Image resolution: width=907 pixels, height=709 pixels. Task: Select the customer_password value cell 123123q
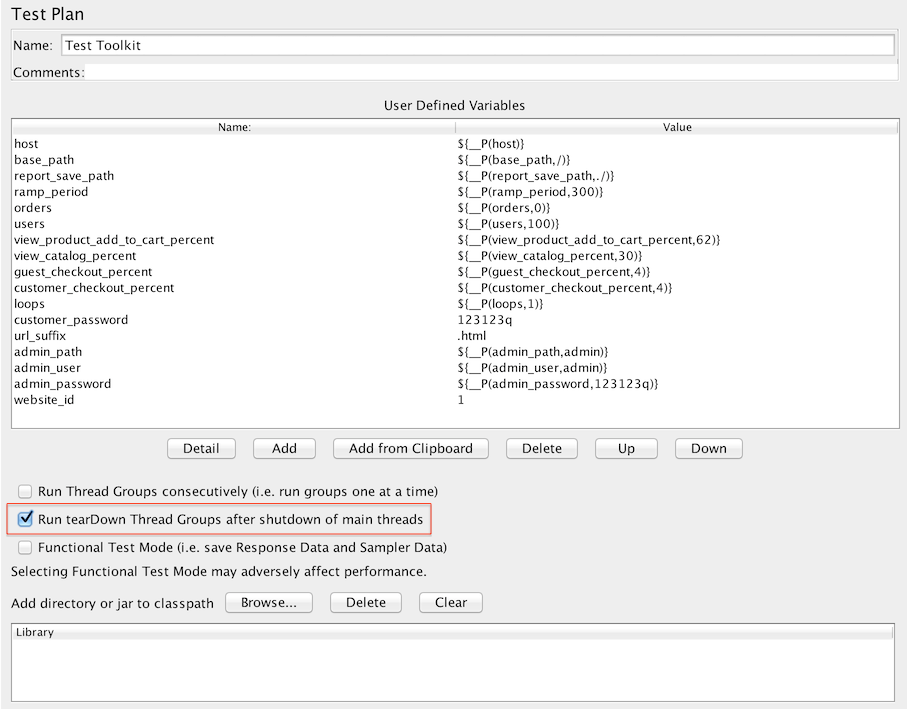tap(477, 320)
